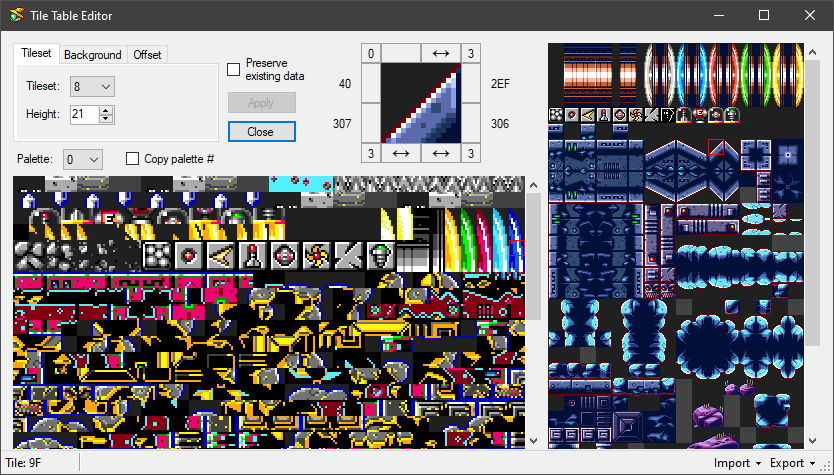This screenshot has width=834, height=475.
Task: Open the Tileset number dropdown
Action: pos(92,87)
